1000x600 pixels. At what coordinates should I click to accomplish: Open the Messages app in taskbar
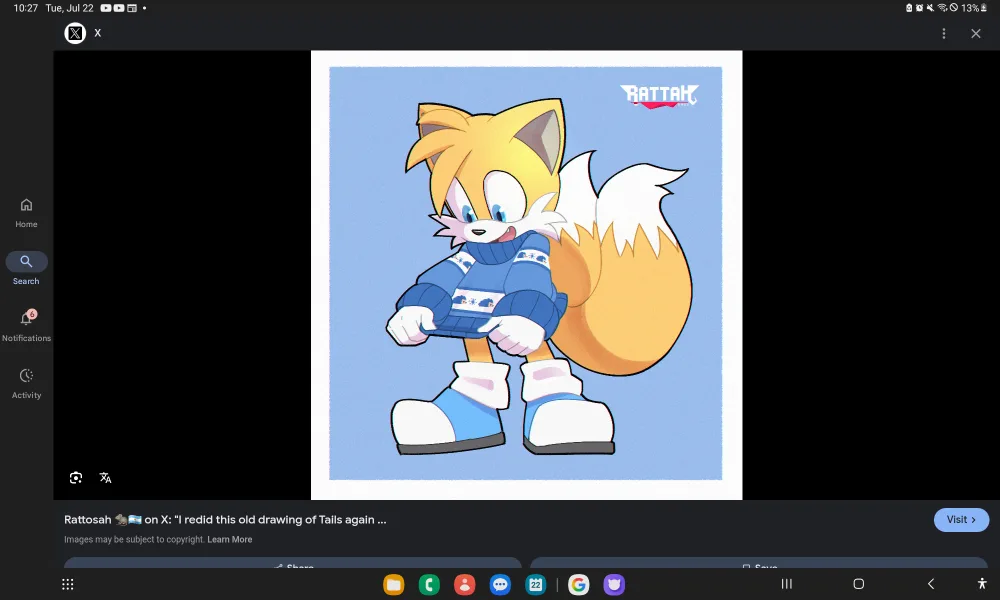click(x=500, y=584)
